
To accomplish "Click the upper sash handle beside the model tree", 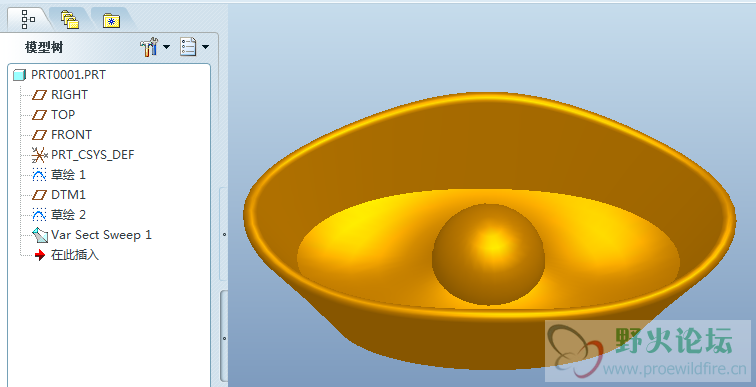I will 224,234.
